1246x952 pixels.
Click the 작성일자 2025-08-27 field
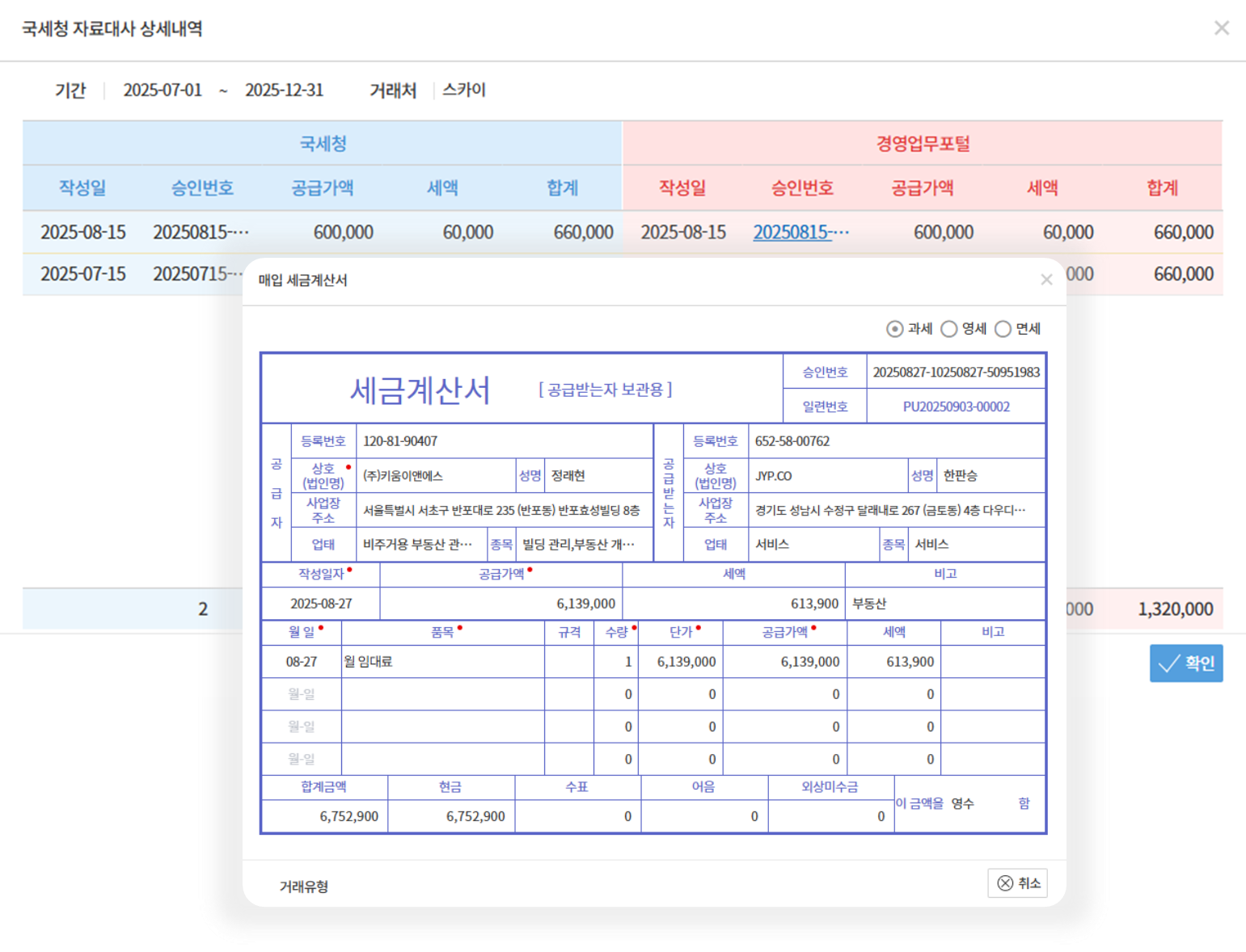[x=321, y=604]
